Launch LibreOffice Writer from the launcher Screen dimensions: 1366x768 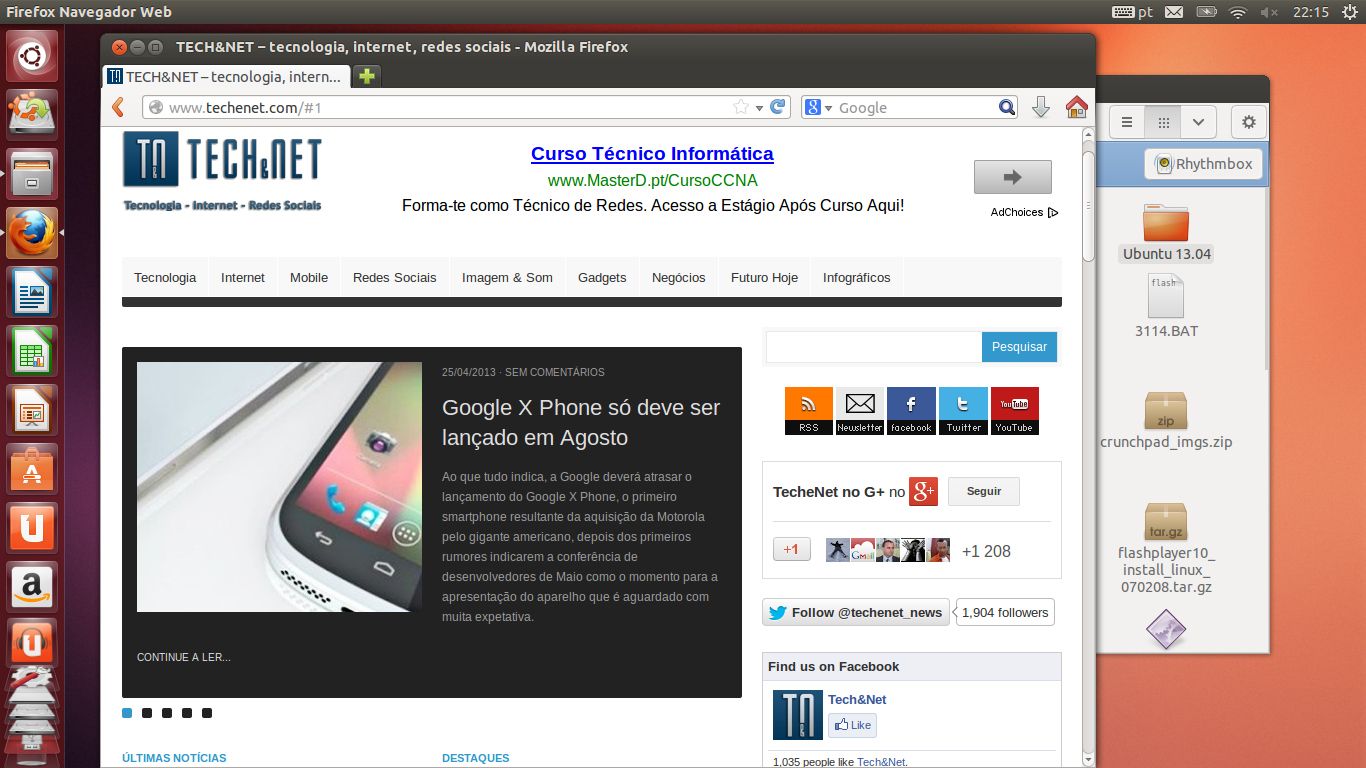pyautogui.click(x=33, y=293)
